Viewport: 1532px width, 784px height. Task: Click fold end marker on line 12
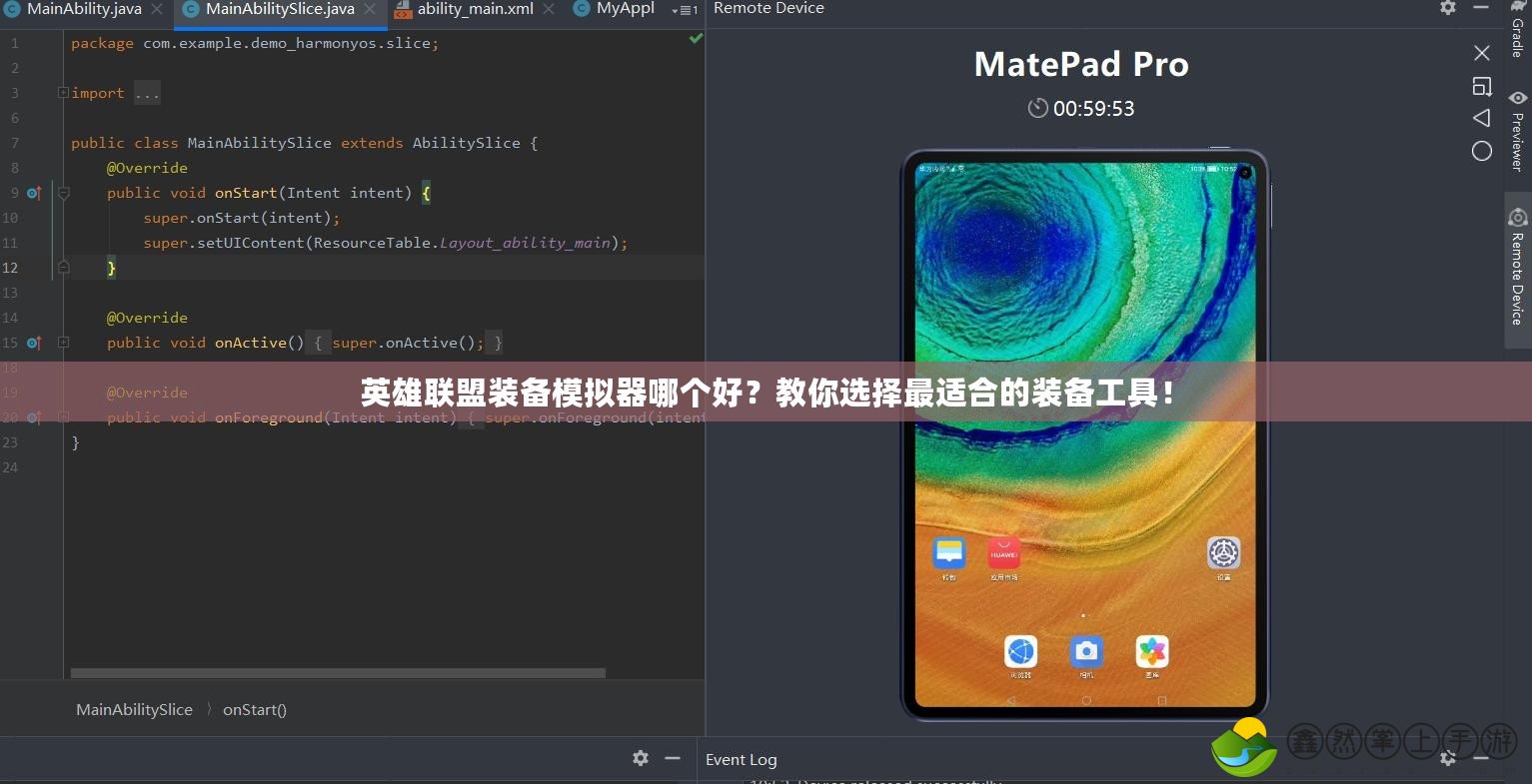coord(63,268)
